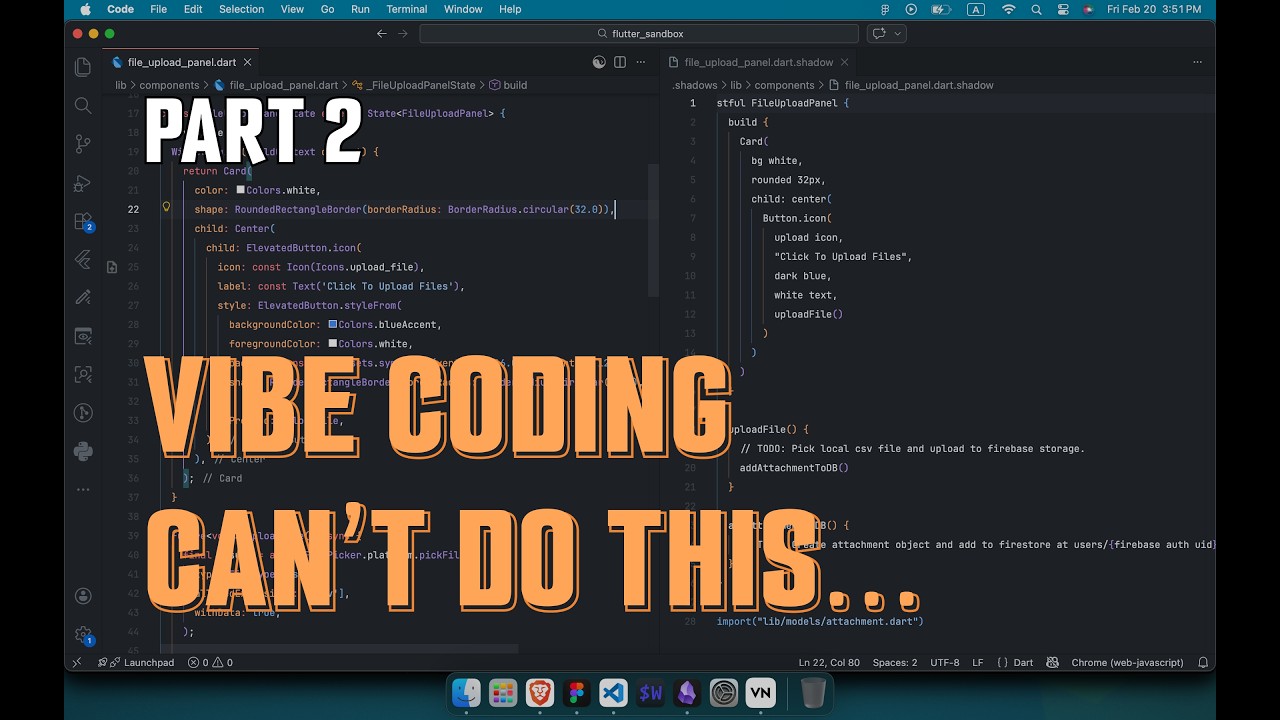The height and width of the screenshot is (720, 1280).
Task: Click the circular color-theme icon beside split editor
Action: (599, 62)
